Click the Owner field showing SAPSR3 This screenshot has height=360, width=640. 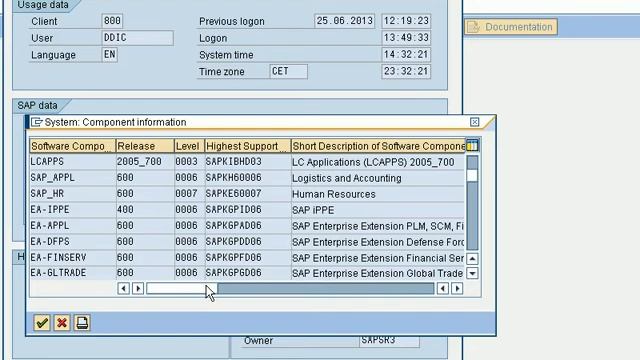pos(389,340)
